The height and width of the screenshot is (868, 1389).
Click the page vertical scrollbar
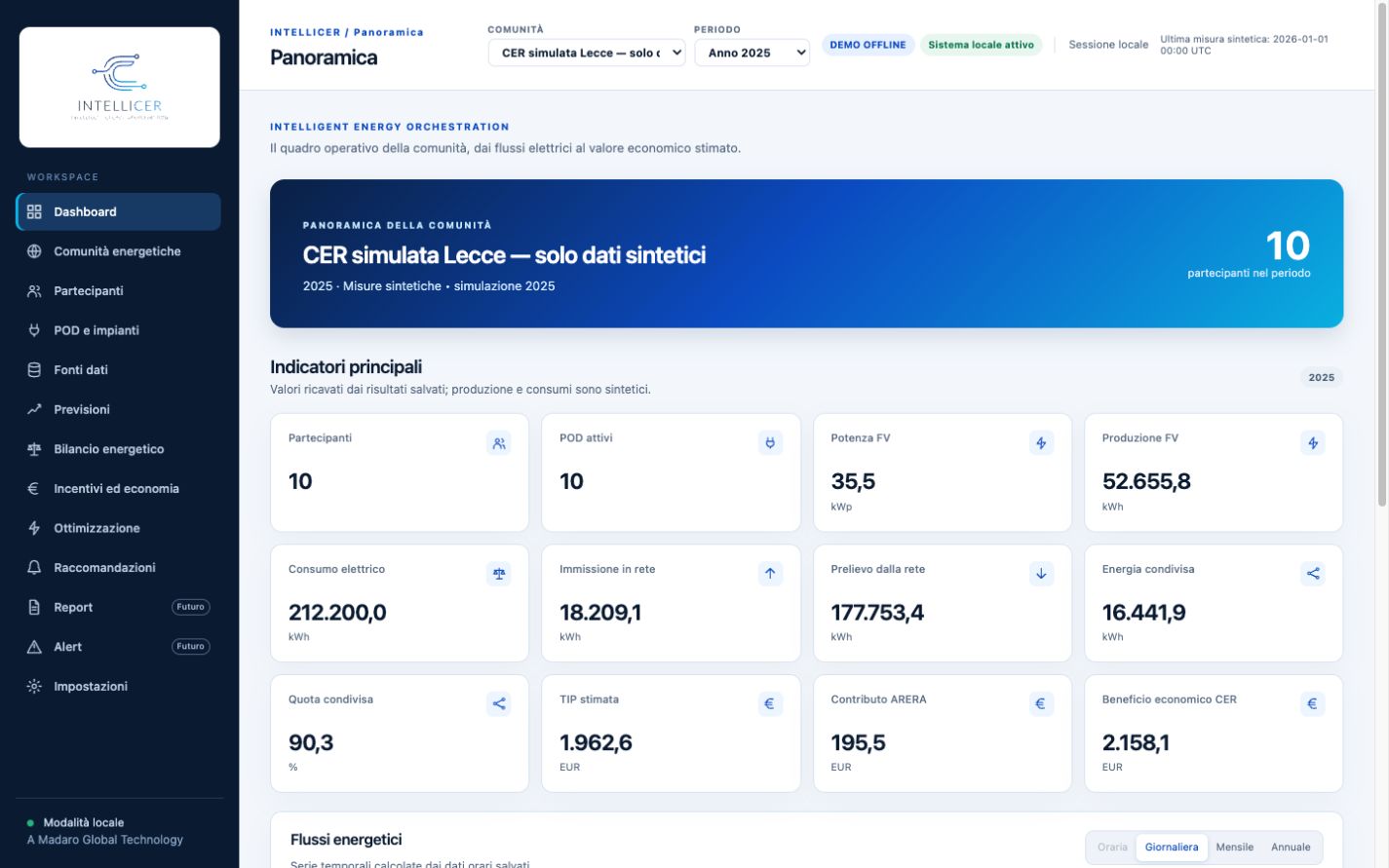point(1381,253)
